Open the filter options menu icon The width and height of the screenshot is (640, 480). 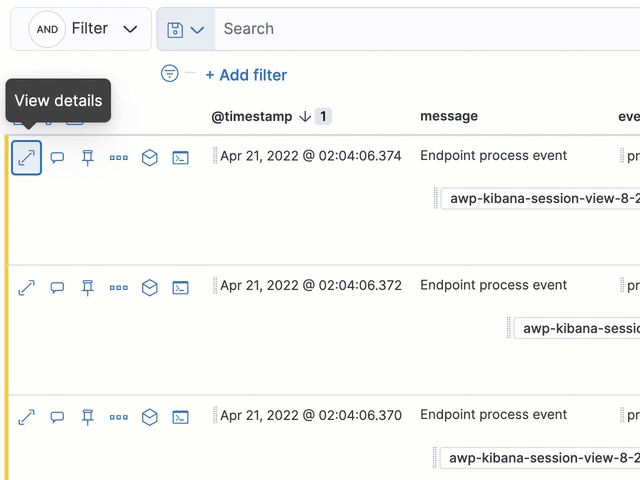pyautogui.click(x=170, y=73)
